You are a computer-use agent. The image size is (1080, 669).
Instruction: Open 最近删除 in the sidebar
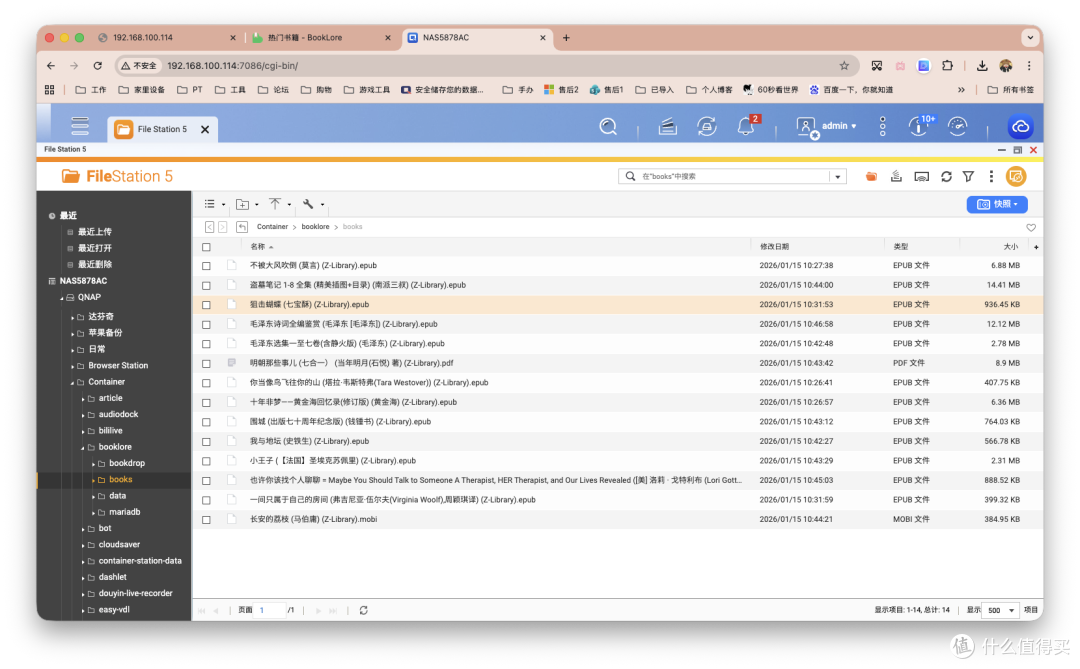click(x=94, y=265)
